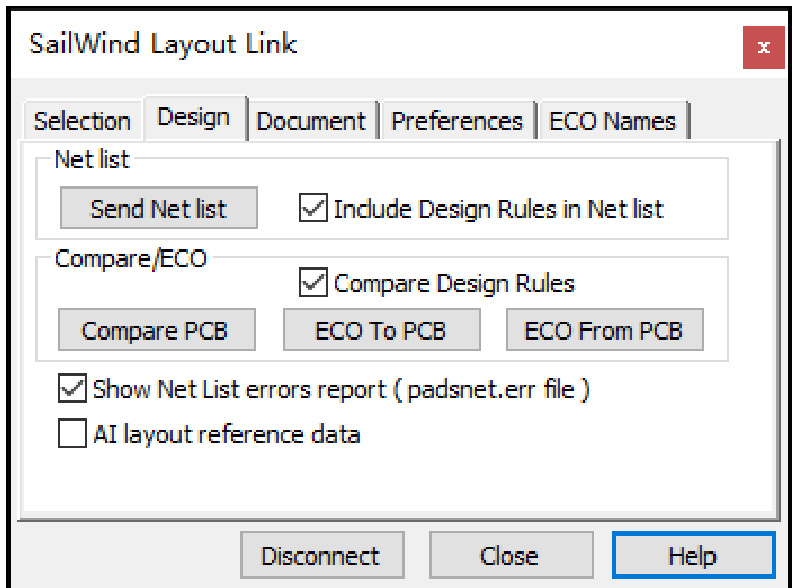Screen dimensions: 792x588
Task: Disable Show Net List errors report
Action: tap(72, 388)
